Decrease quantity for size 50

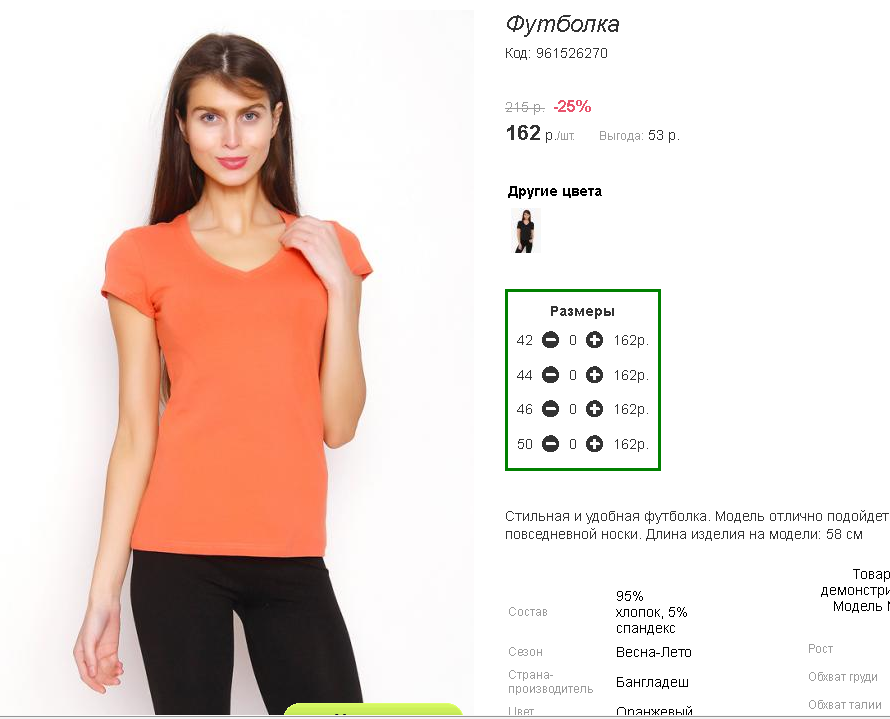[x=550, y=444]
